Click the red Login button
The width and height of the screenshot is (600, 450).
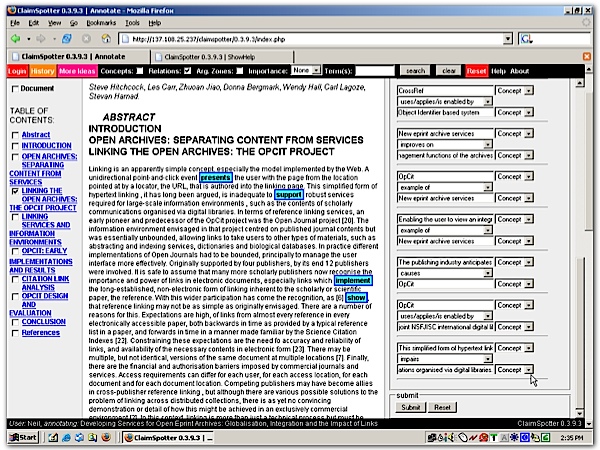(x=17, y=71)
